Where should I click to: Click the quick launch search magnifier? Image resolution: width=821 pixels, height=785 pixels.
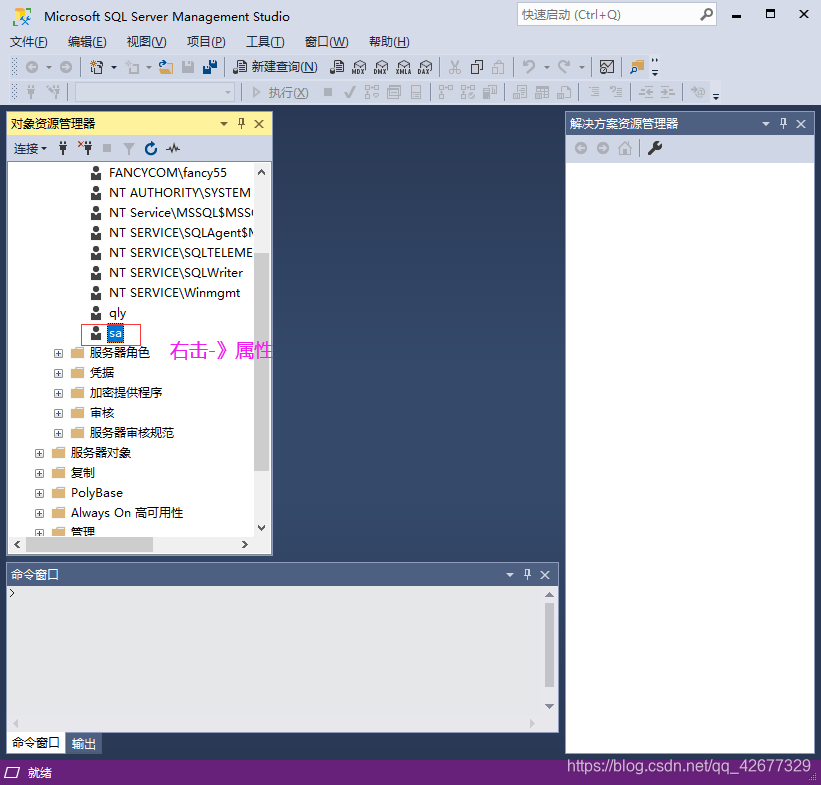[706, 15]
